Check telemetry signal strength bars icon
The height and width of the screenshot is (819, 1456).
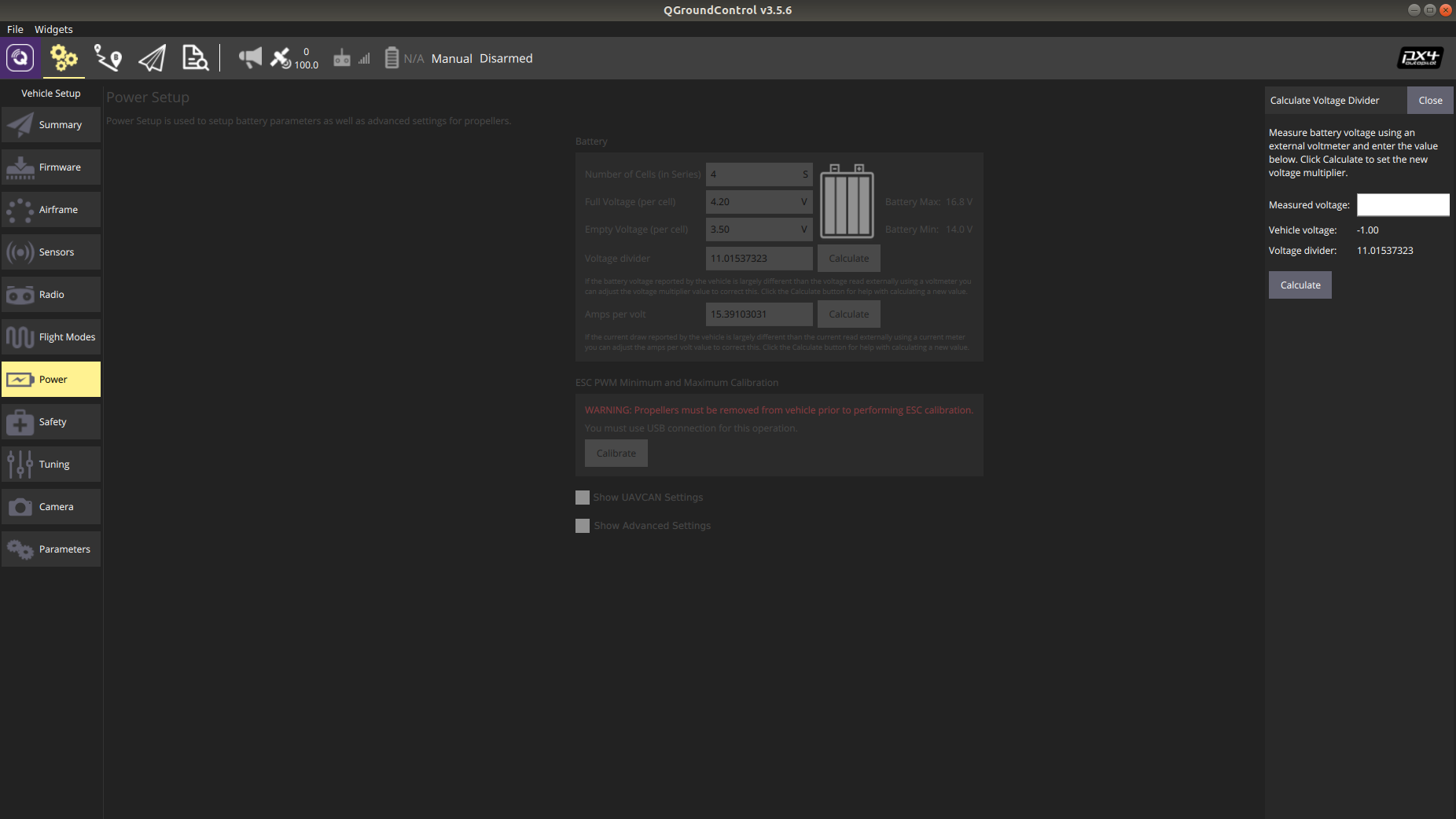coord(364,59)
